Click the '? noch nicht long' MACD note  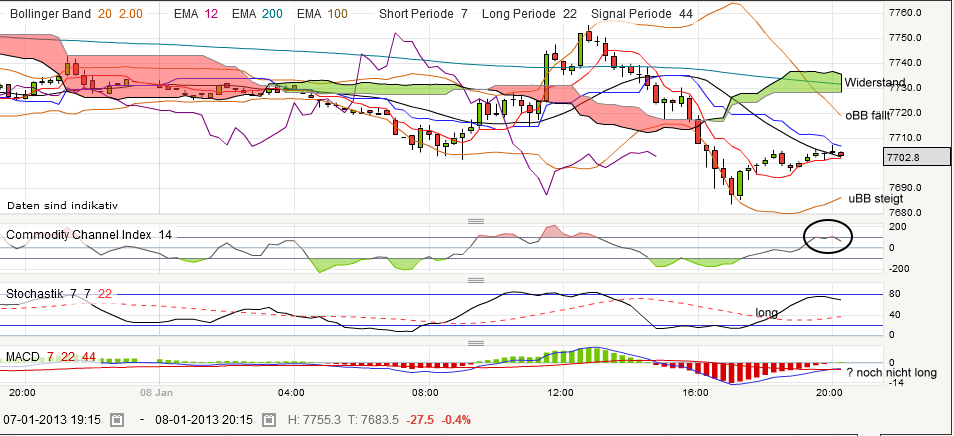tap(891, 373)
